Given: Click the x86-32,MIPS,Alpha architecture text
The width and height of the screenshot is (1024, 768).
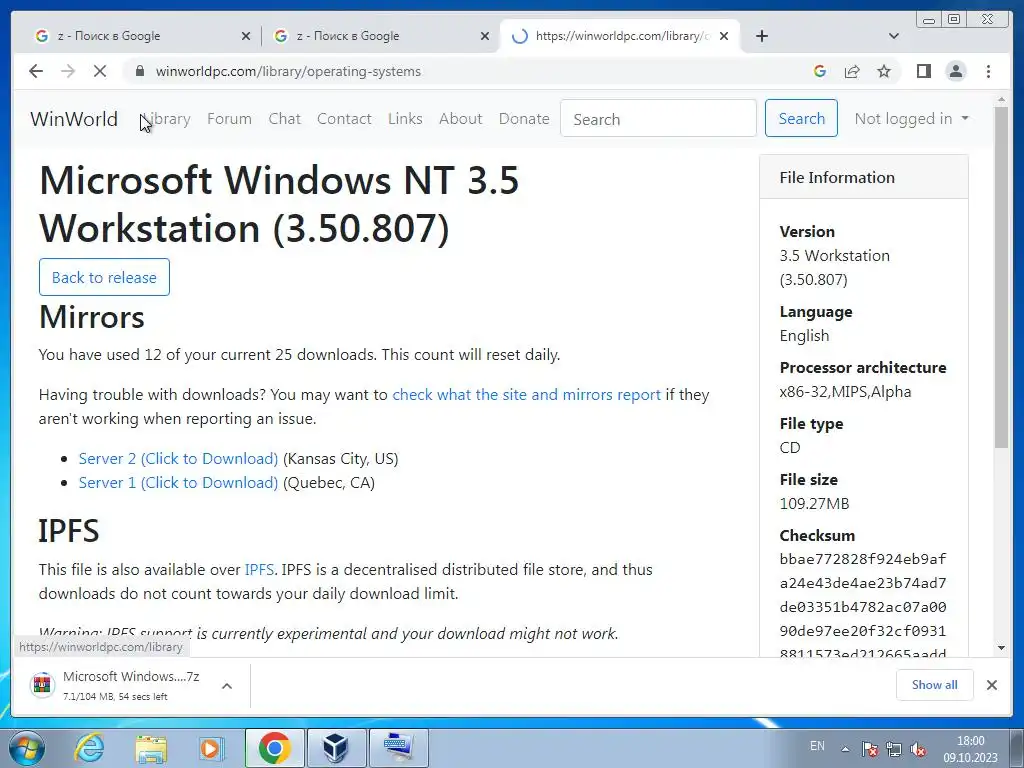Looking at the screenshot, I should point(845,392).
